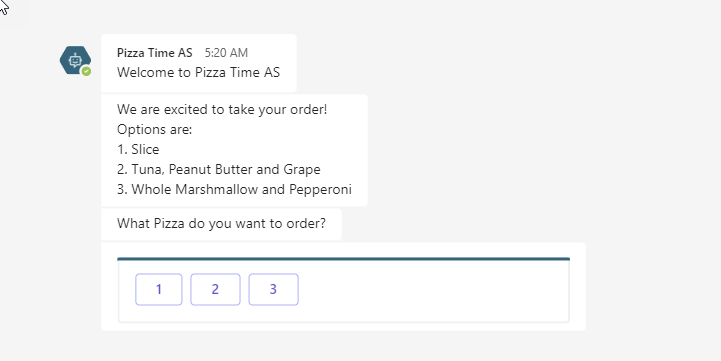Choose option button 3
This screenshot has width=721, height=361.
click(x=273, y=289)
